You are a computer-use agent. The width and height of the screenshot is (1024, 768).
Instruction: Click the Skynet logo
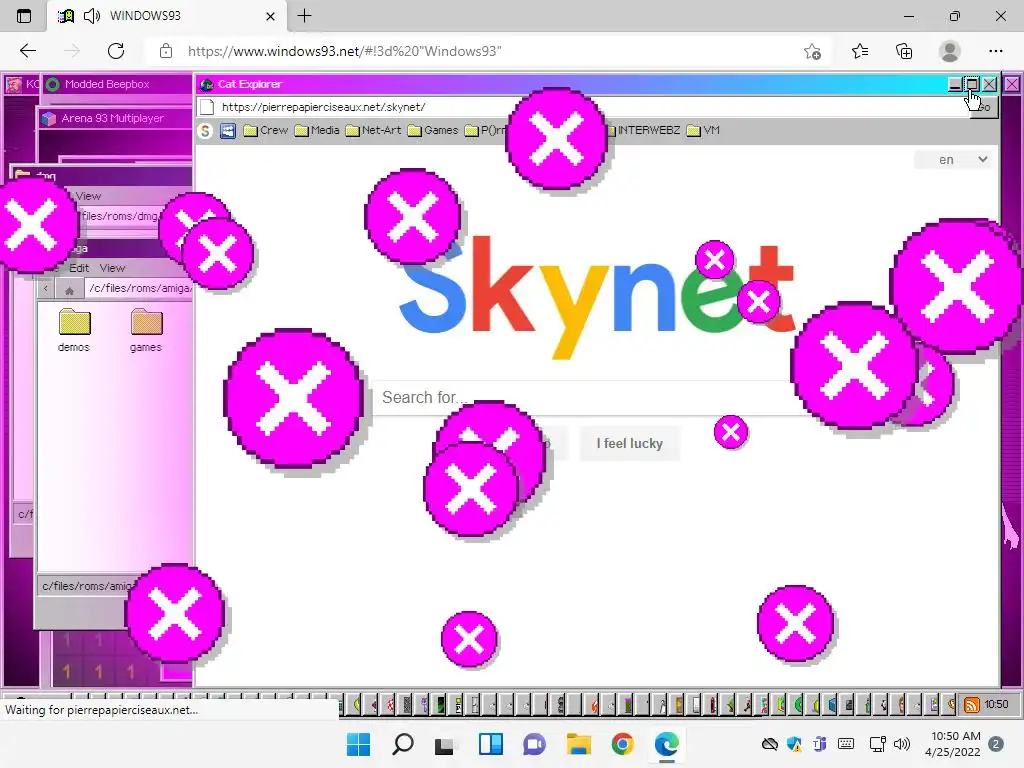[596, 297]
